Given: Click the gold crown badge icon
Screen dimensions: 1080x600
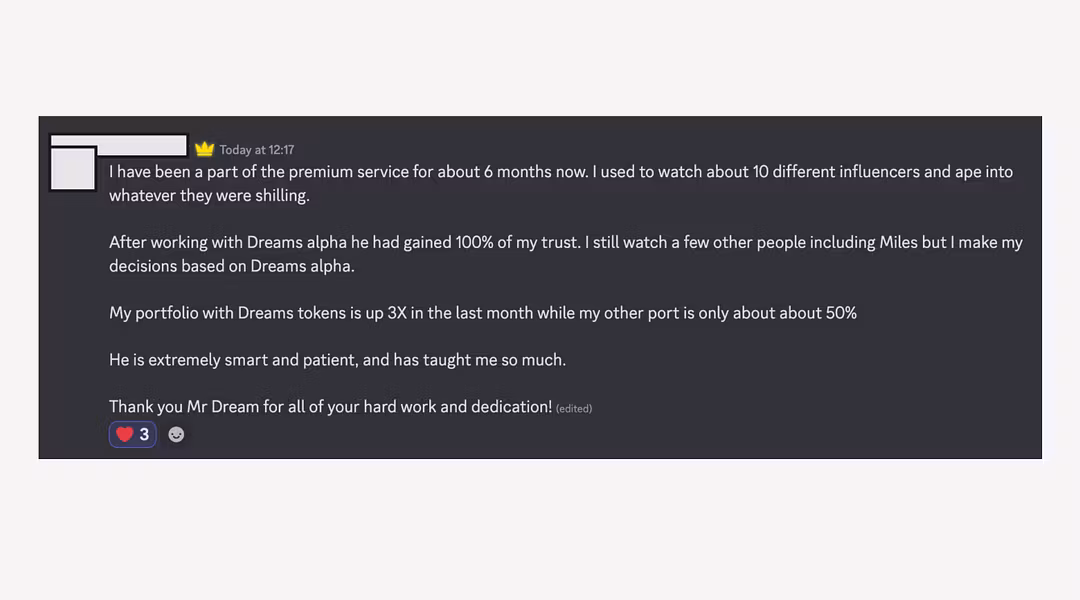Looking at the screenshot, I should 205,149.
